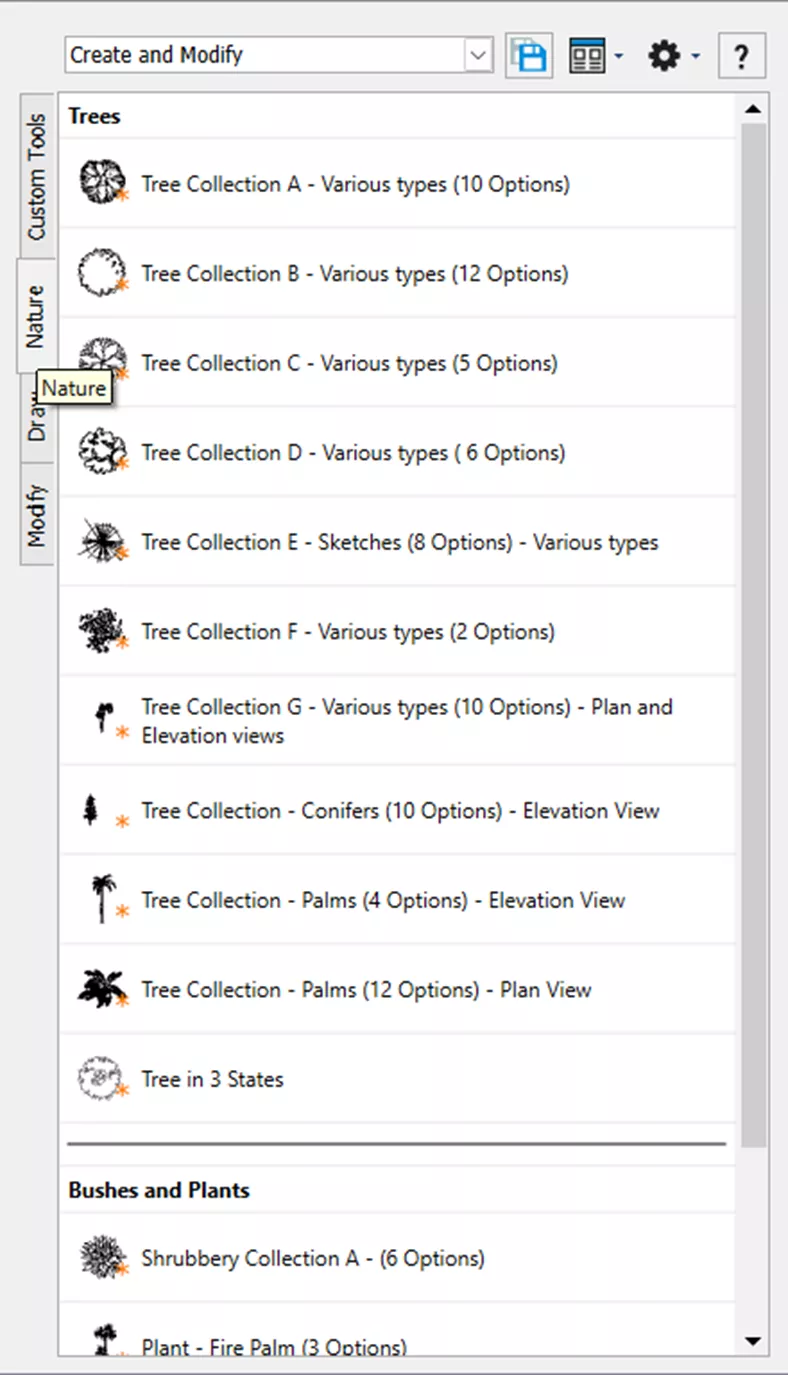
Task: Open the Create and Modify dropdown
Action: pyautogui.click(x=479, y=56)
